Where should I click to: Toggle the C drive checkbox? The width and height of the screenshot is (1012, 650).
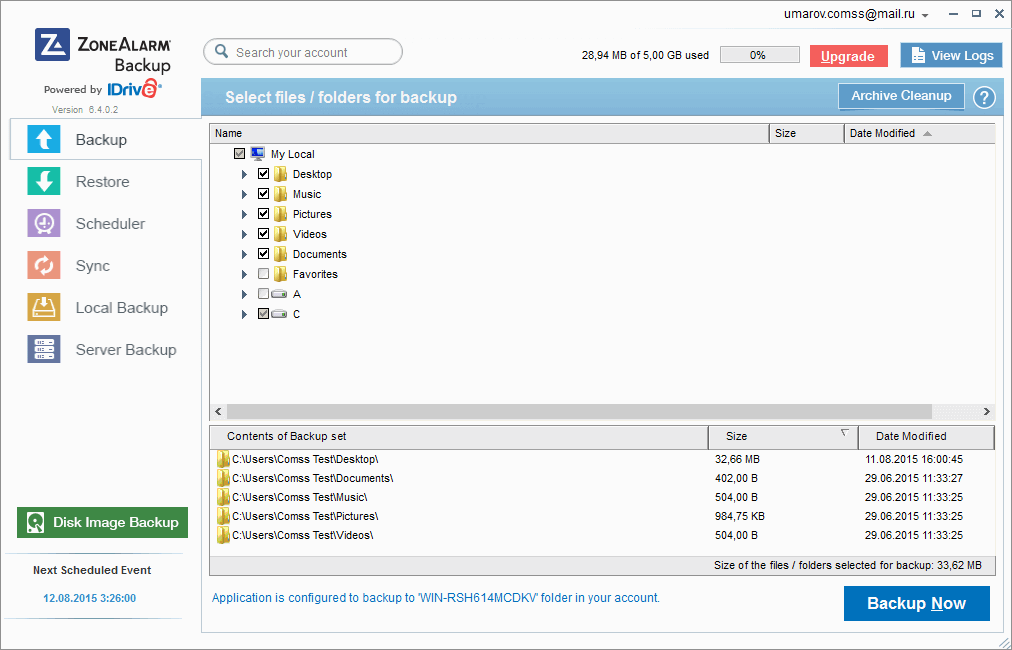(263, 314)
